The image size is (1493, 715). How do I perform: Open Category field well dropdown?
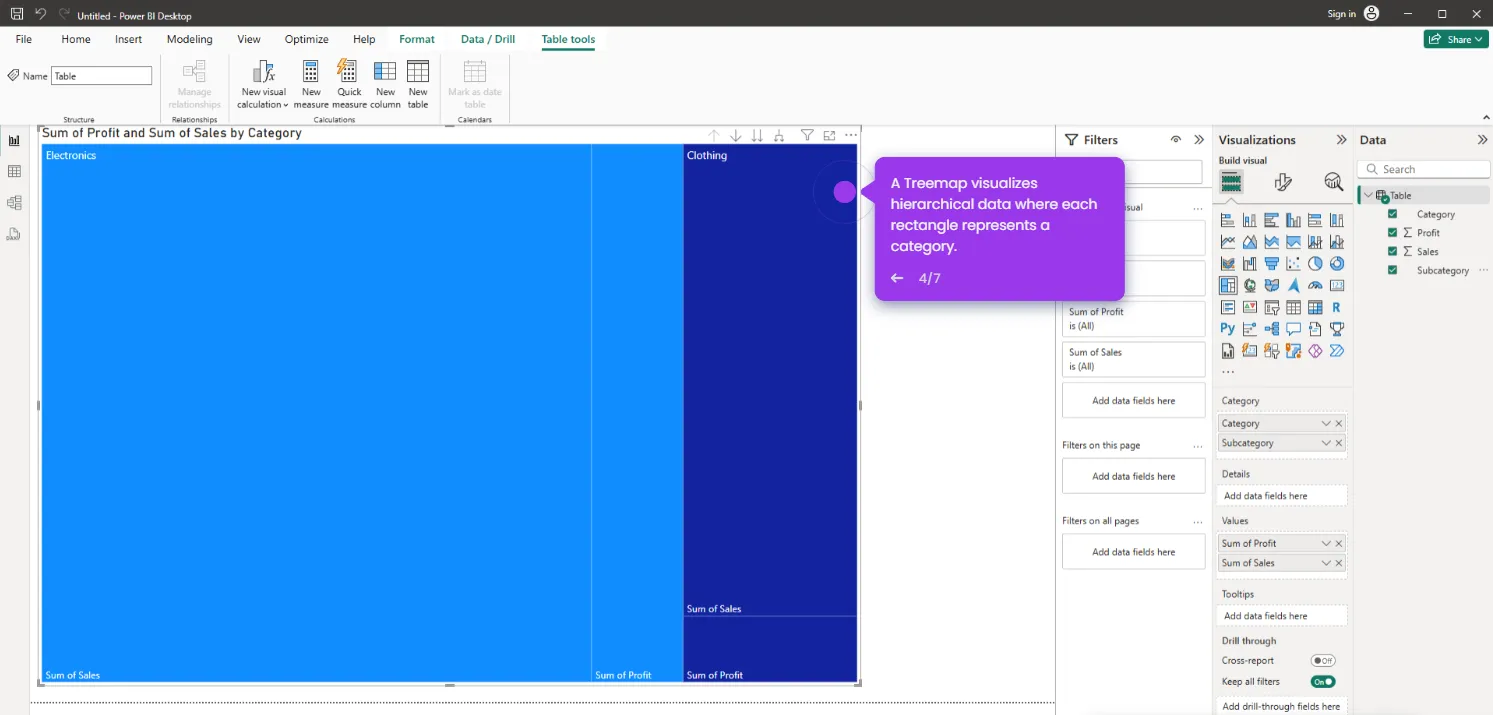pyautogui.click(x=1326, y=424)
